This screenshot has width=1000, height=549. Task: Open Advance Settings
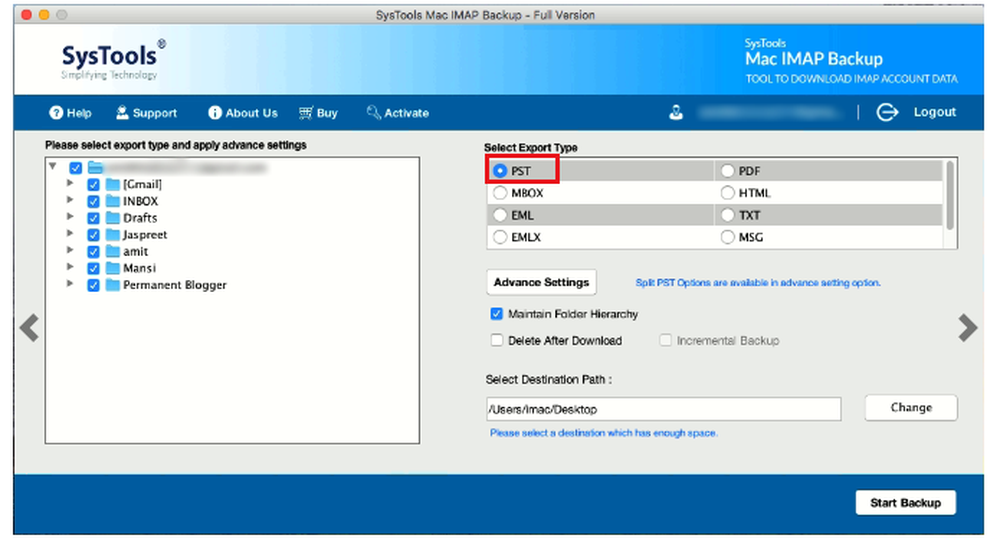[x=541, y=282]
